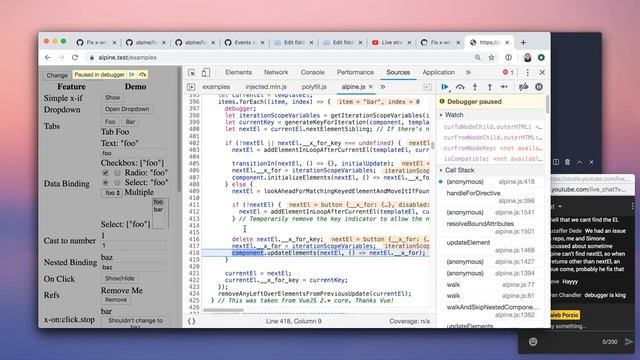Switch to injected.min.js file tab
The image size is (640, 360).
(266, 87)
